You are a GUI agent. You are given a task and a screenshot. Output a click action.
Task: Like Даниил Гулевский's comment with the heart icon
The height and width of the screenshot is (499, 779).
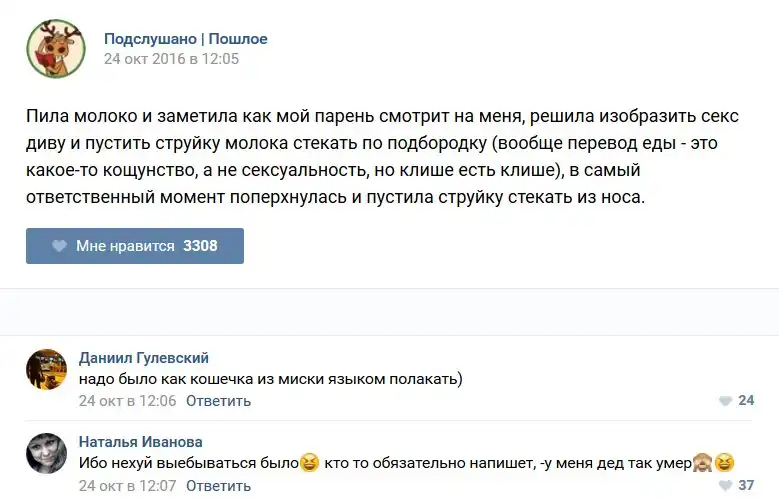[725, 401]
